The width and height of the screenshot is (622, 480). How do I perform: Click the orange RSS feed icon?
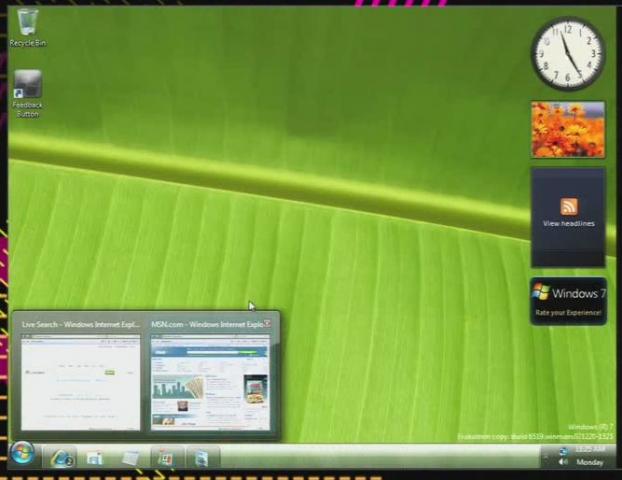tap(568, 206)
